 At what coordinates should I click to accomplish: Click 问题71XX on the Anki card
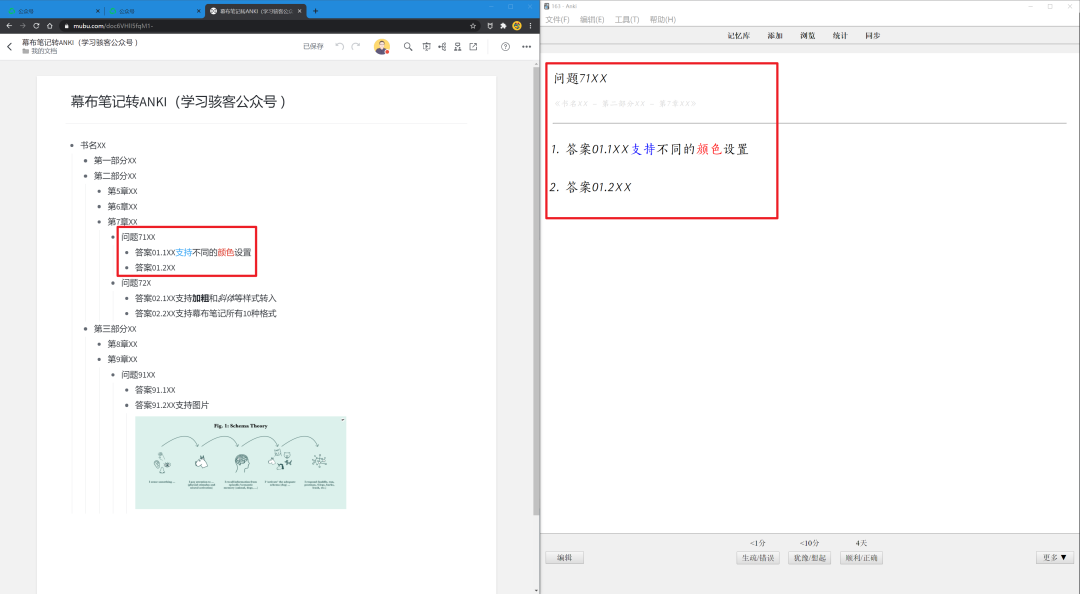pos(580,79)
